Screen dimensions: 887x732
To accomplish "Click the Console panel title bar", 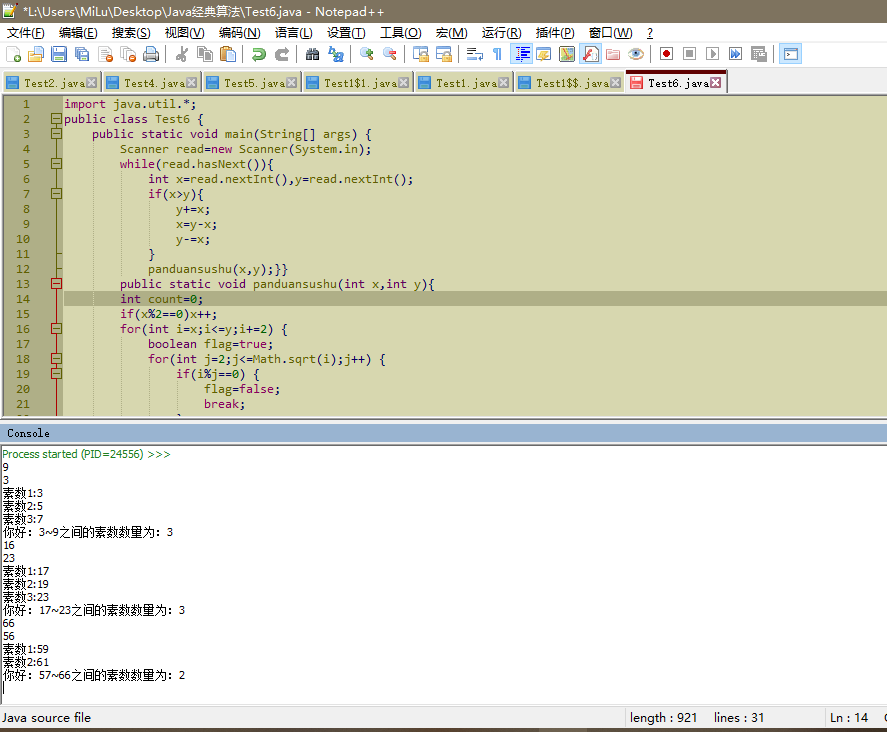I will [x=444, y=433].
